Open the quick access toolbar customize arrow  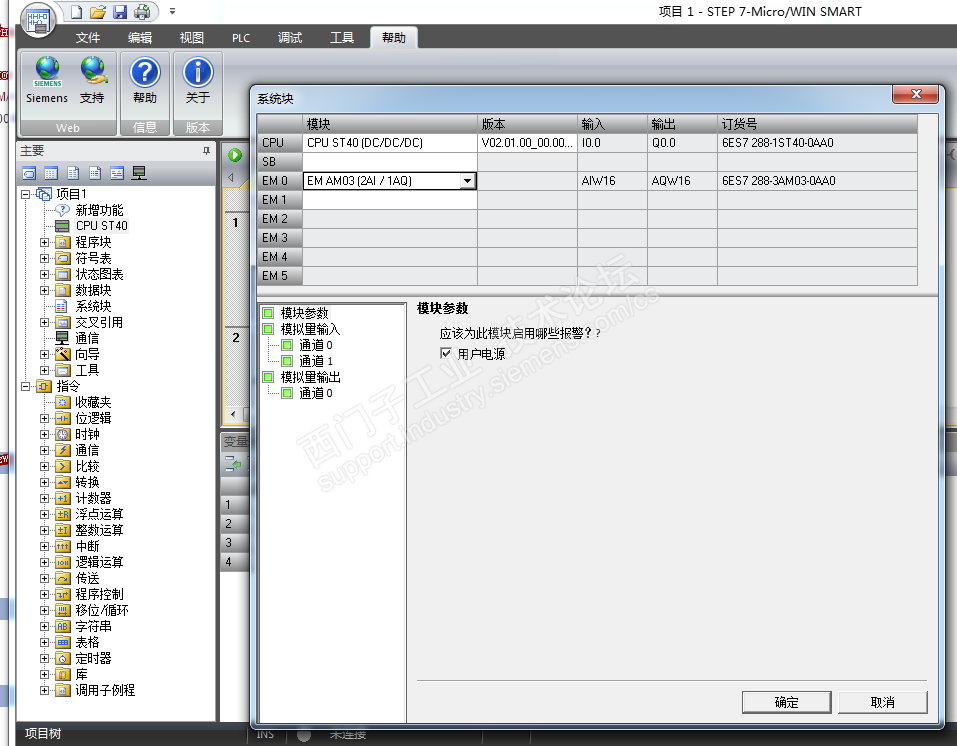click(x=172, y=12)
